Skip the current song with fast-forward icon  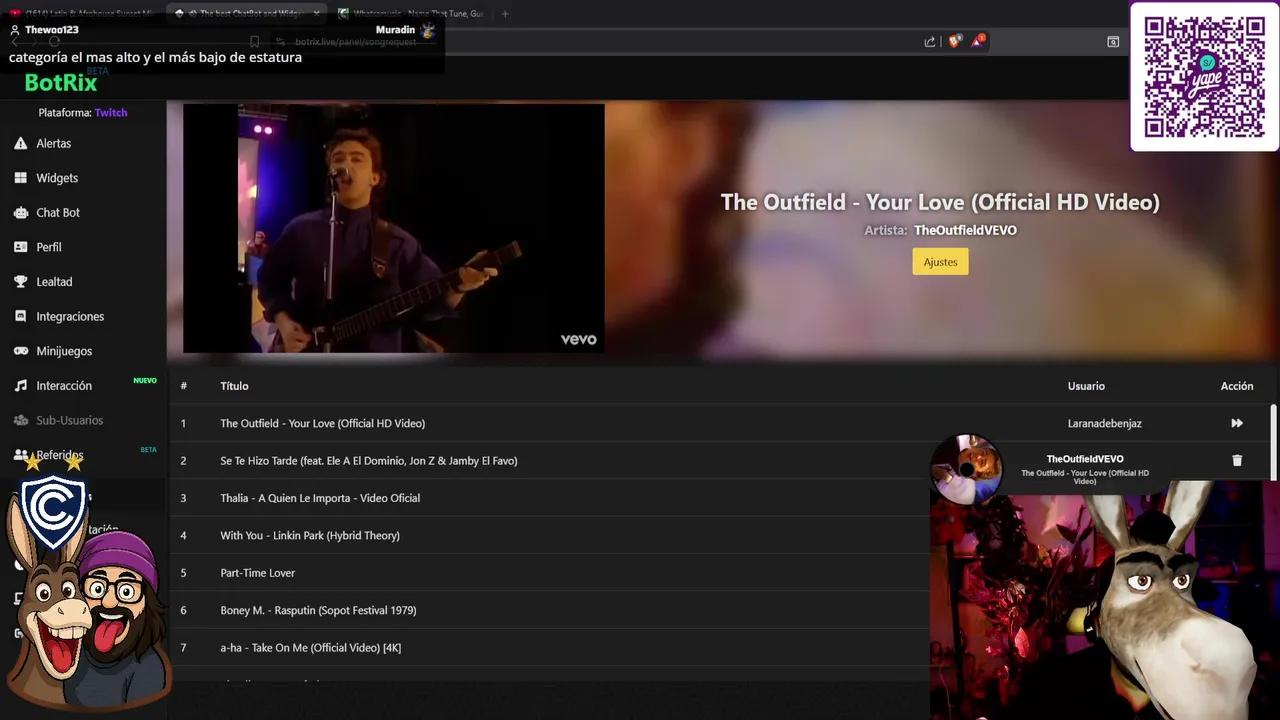tap(1237, 423)
